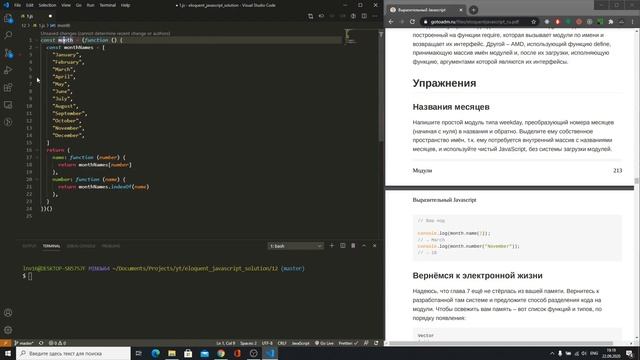Open the Manage gear menu in VS Code
This screenshot has height=360, width=640.
pyautogui.click(x=8, y=330)
